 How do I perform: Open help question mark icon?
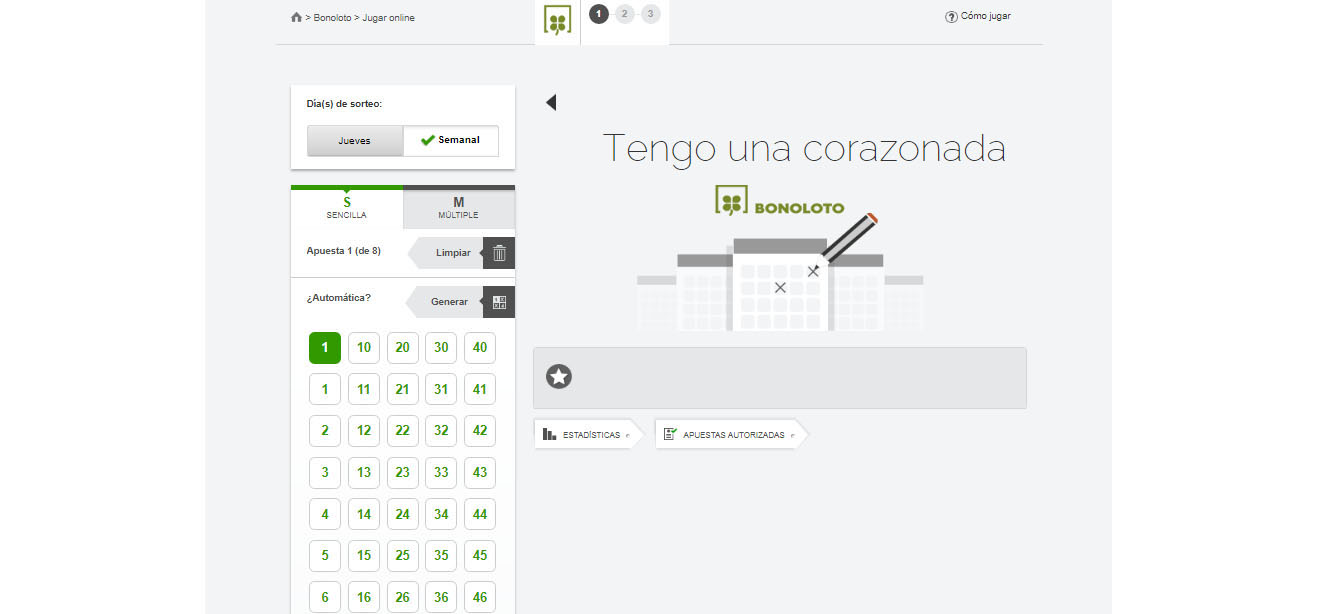951,17
